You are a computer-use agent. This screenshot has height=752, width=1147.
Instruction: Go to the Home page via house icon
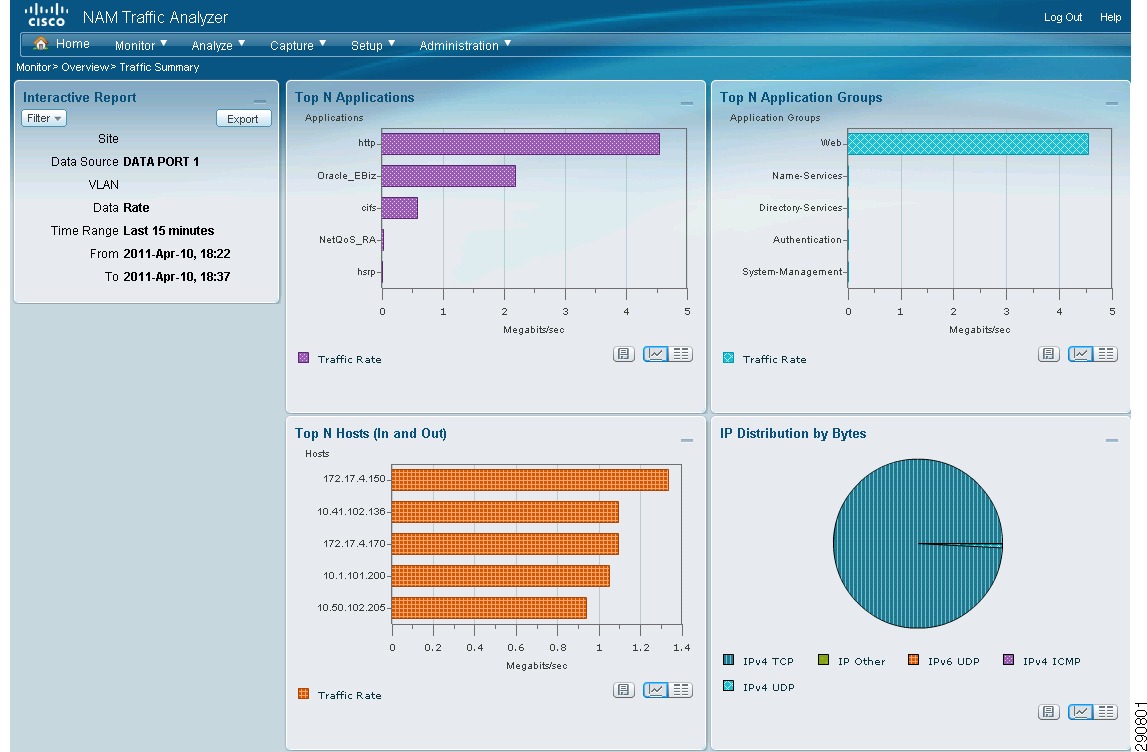coord(41,44)
